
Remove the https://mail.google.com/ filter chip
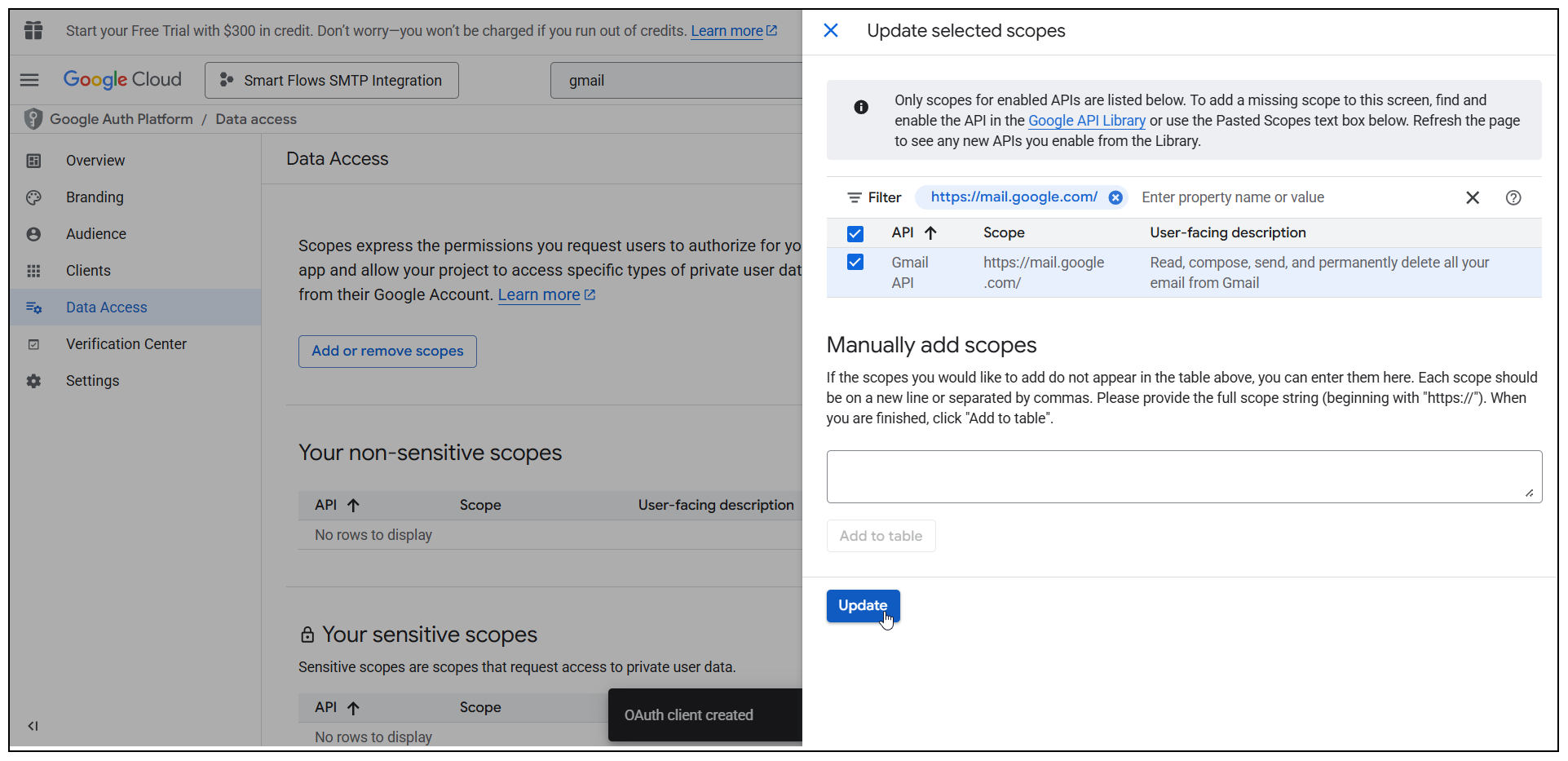1115,197
